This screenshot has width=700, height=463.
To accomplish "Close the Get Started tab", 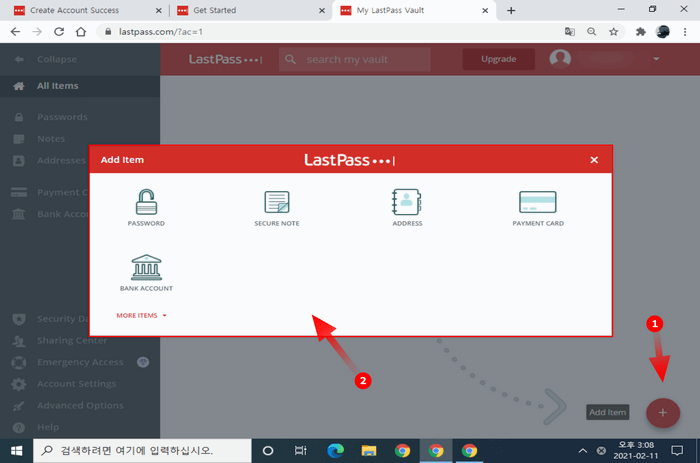I will tap(322, 10).
